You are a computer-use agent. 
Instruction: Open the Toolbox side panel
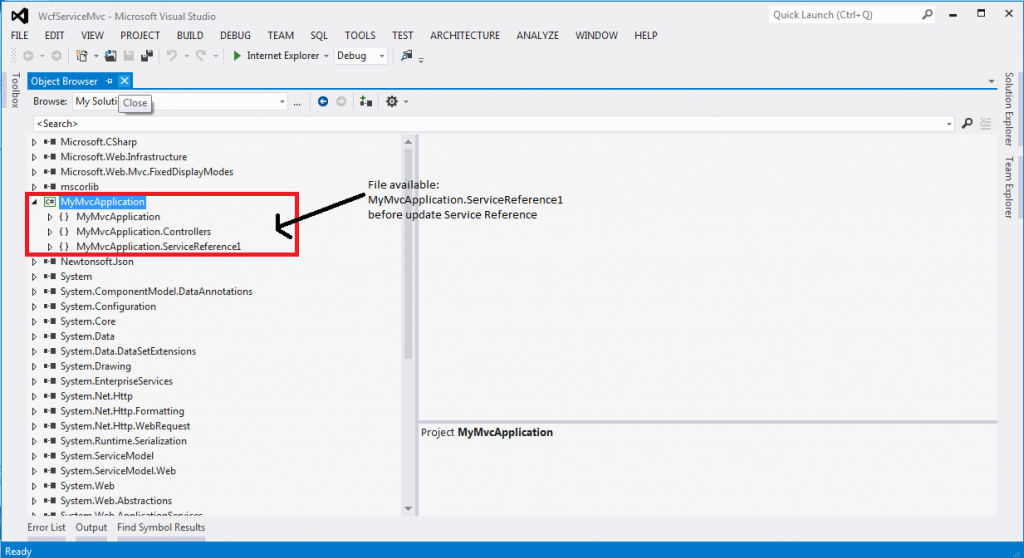[15, 90]
